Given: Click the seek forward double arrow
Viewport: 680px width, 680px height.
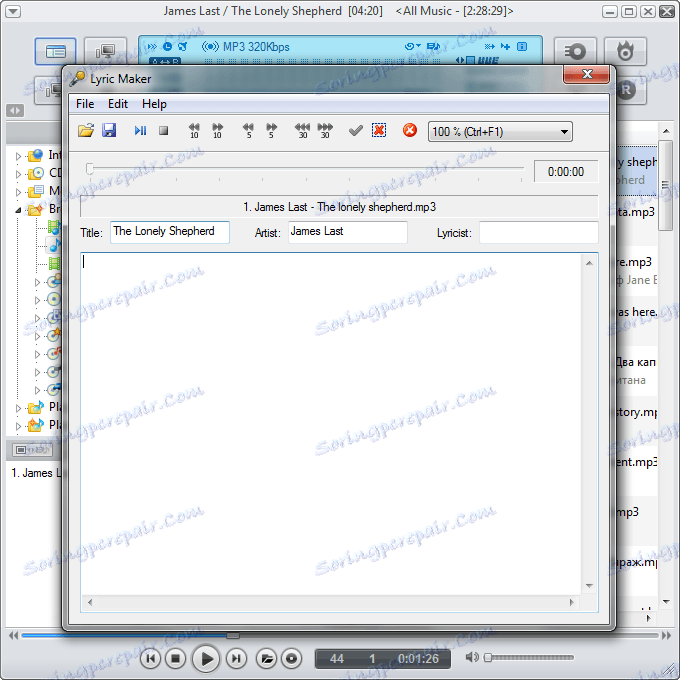Looking at the screenshot, I should (666, 636).
